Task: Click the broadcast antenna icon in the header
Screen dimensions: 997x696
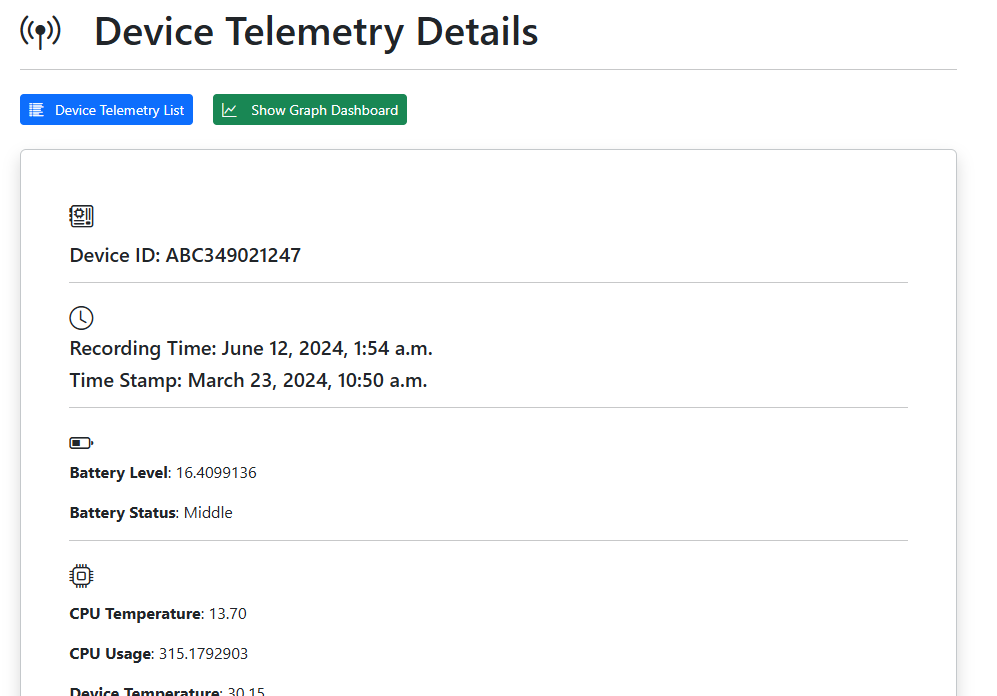Action: coord(40,32)
